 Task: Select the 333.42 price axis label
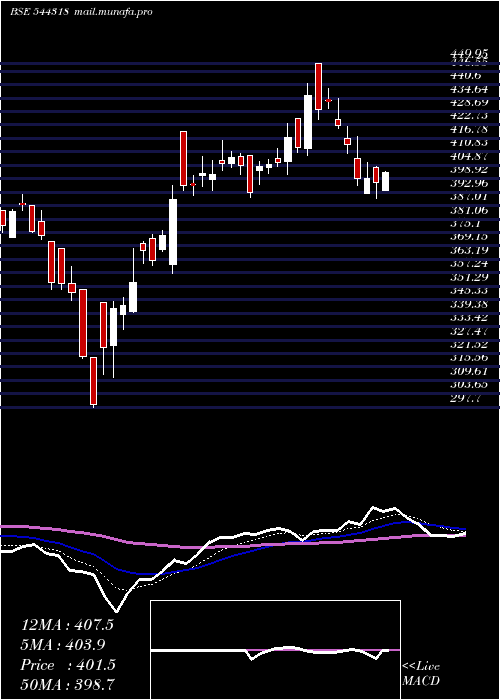(469, 317)
